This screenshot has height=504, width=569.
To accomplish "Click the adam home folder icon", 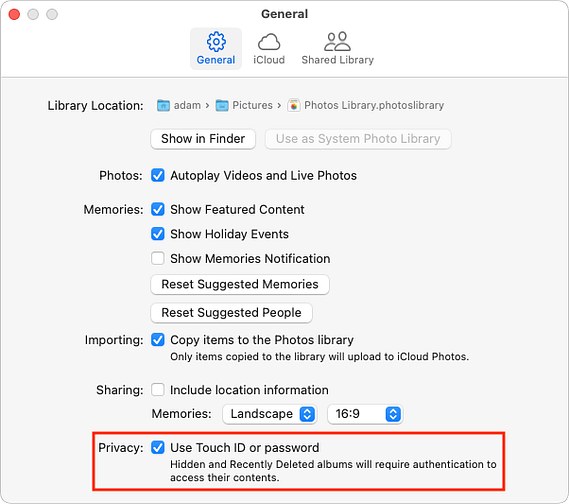I will (x=163, y=106).
